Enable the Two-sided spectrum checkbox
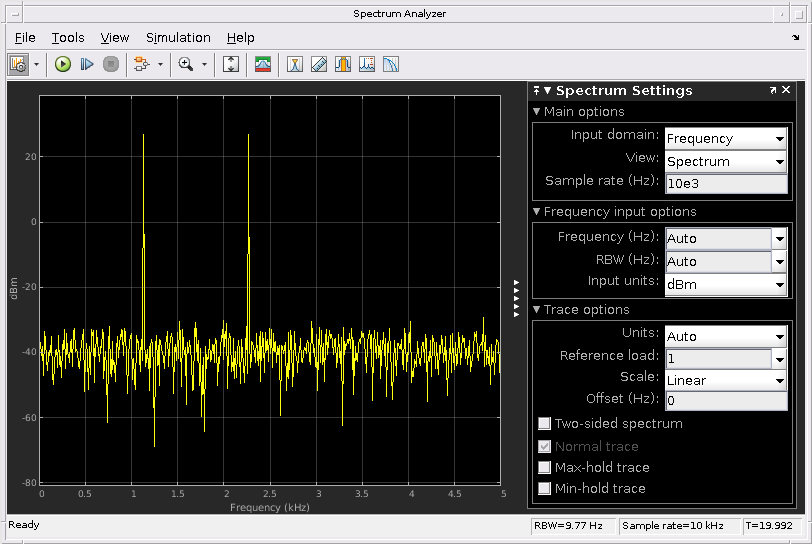 point(545,424)
